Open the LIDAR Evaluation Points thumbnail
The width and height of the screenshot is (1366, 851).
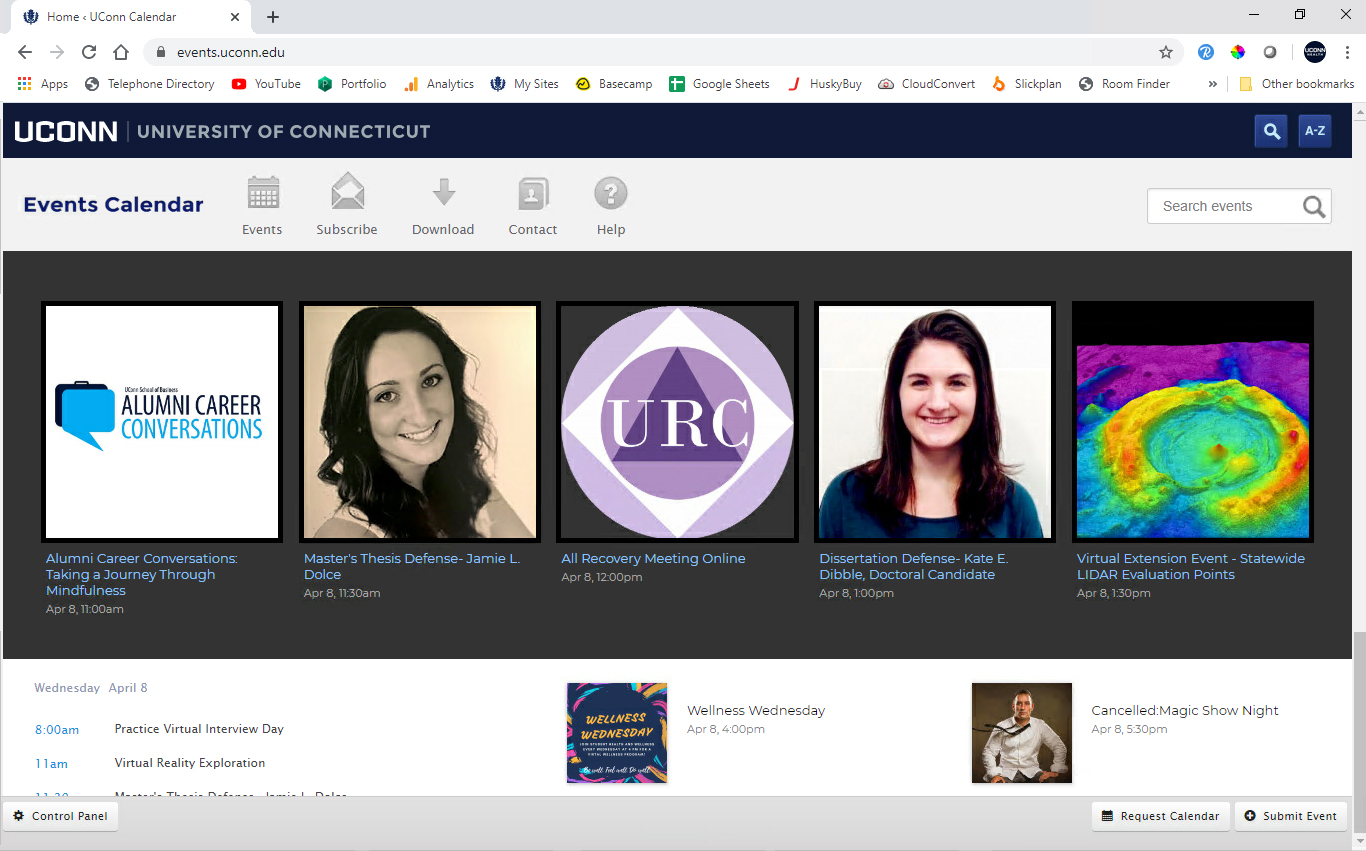[1193, 421]
